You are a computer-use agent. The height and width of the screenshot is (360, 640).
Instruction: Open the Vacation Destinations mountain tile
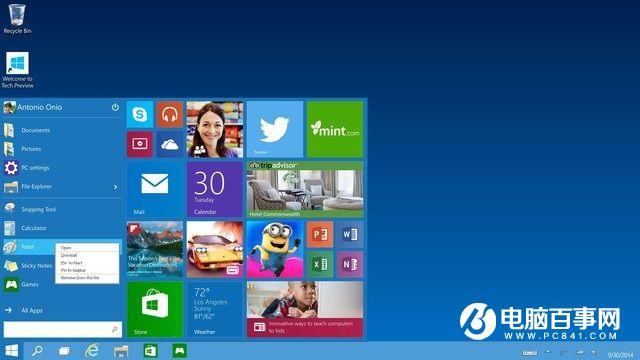(x=155, y=249)
